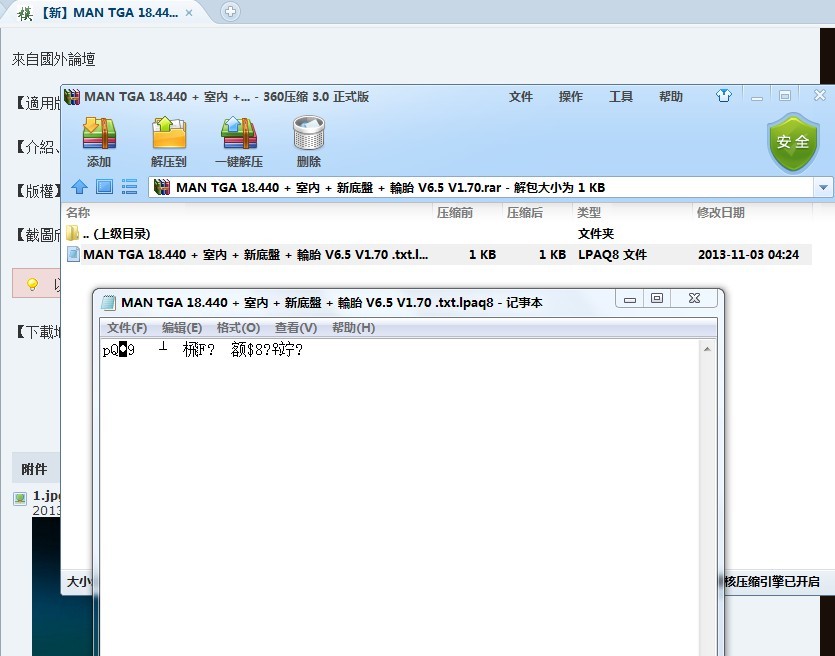Open Notepad 格式(O) menu
The image size is (835, 656).
[x=238, y=328]
